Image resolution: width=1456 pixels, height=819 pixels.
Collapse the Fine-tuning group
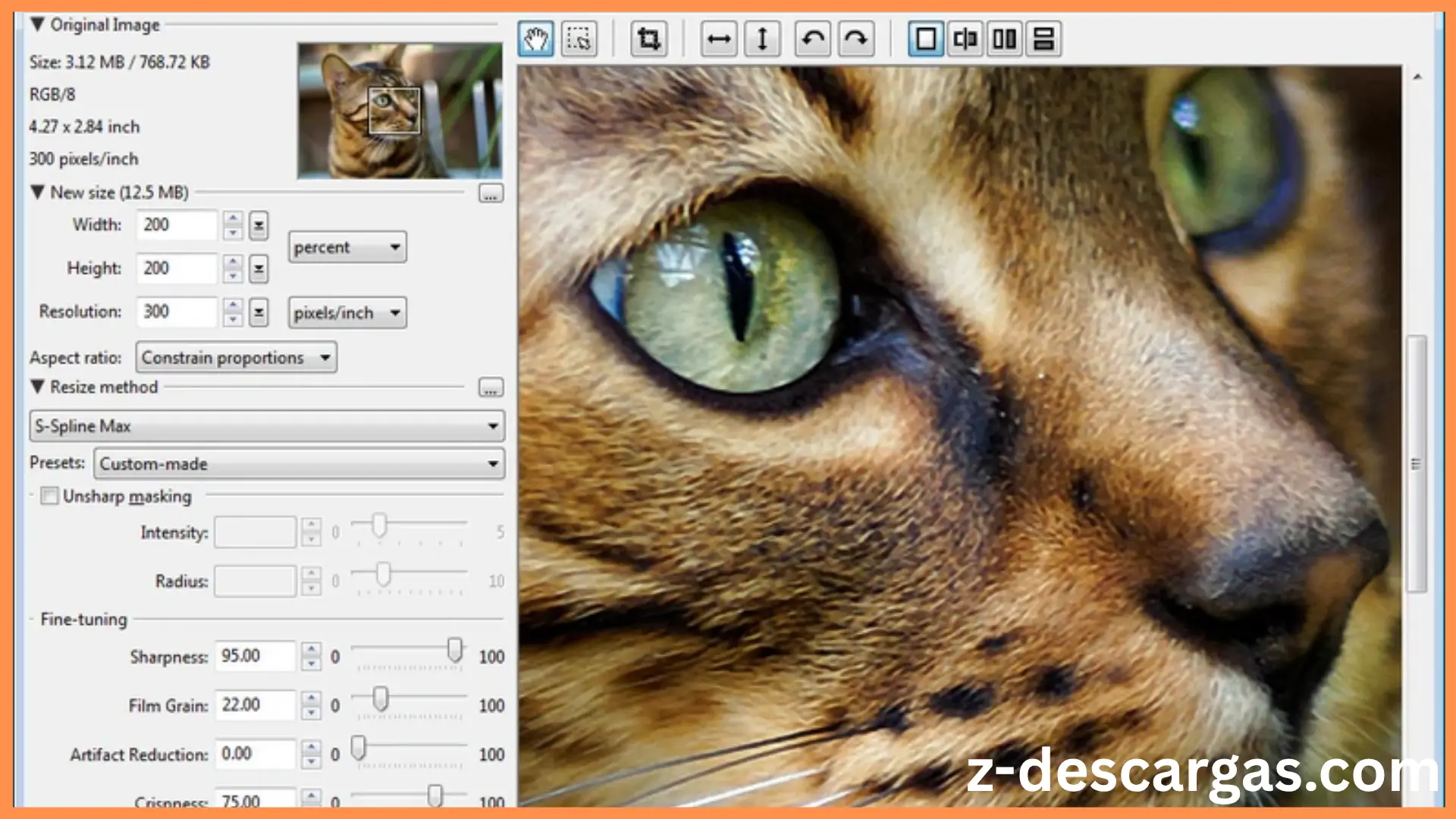(x=33, y=620)
